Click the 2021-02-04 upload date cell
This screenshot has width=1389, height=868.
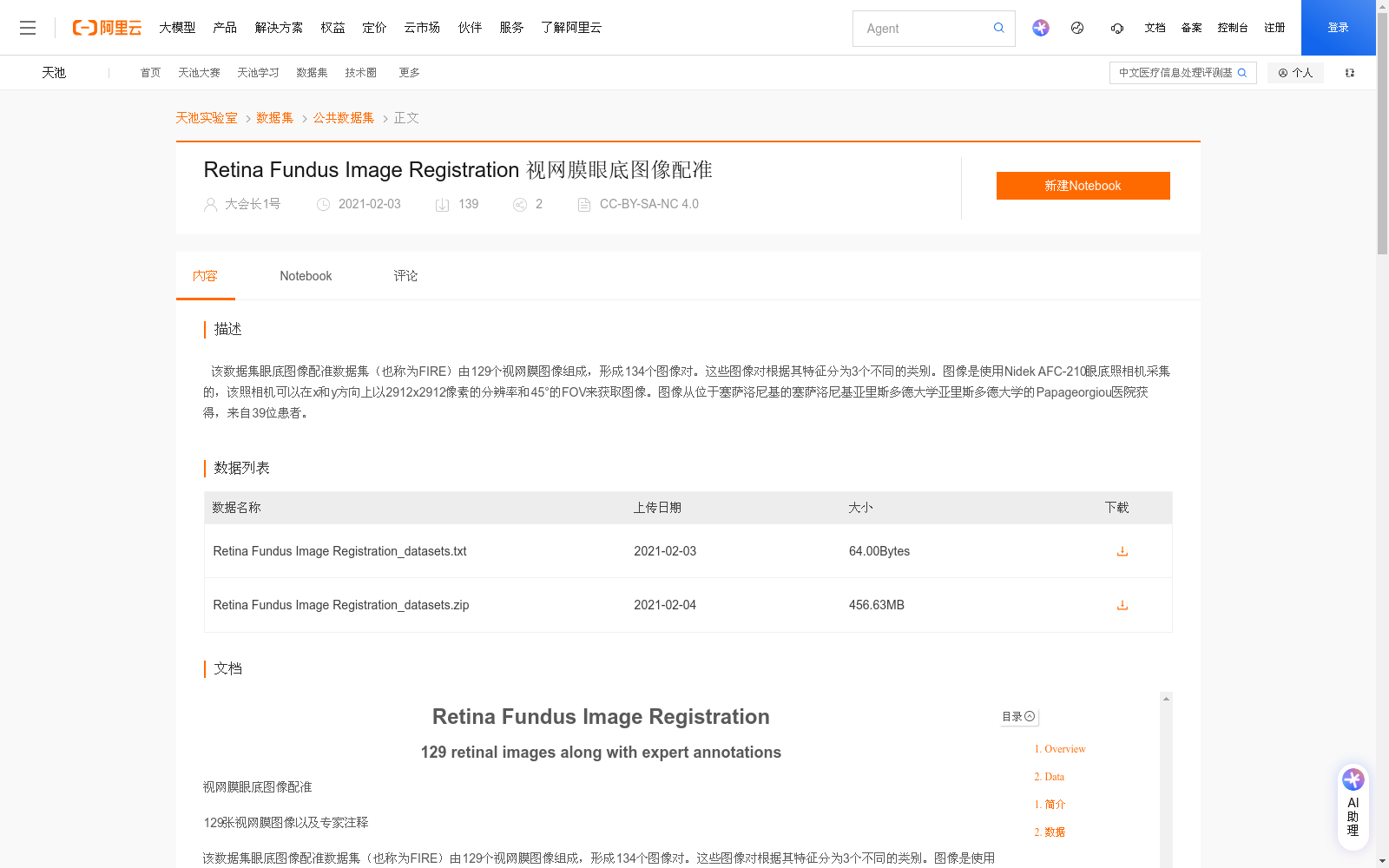pos(665,605)
